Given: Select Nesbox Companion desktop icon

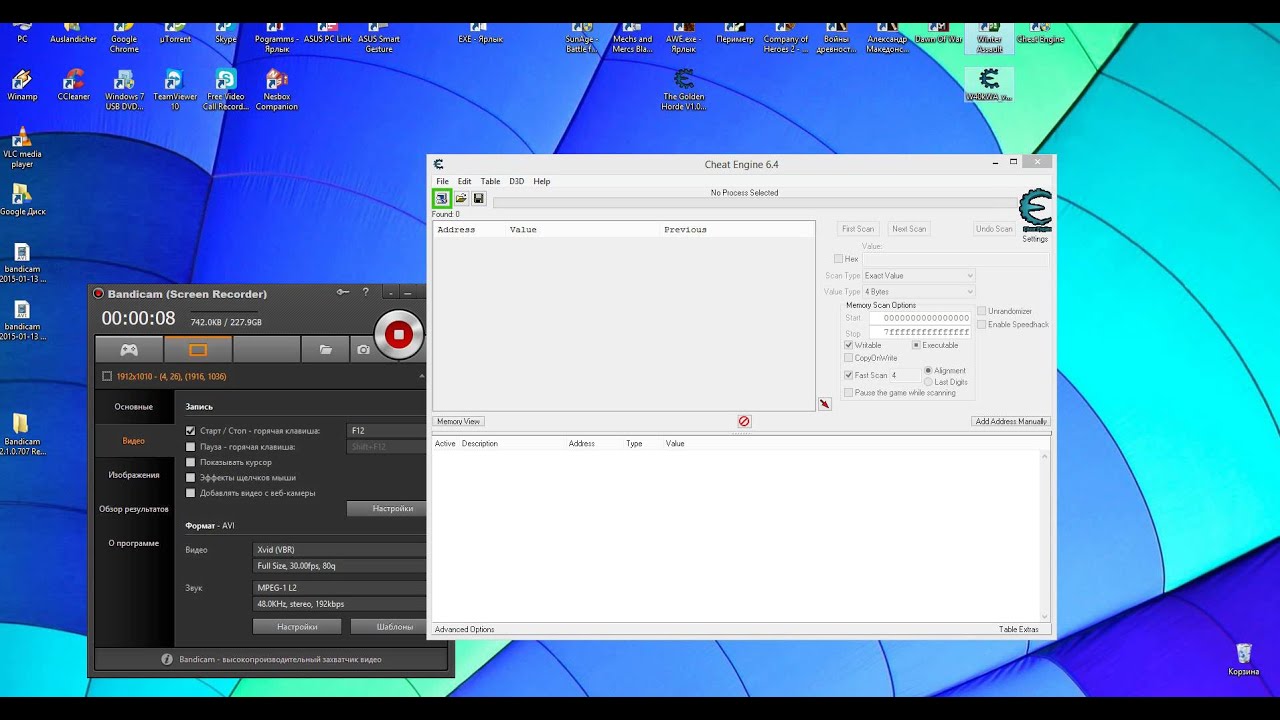Looking at the screenshot, I should coord(277,90).
